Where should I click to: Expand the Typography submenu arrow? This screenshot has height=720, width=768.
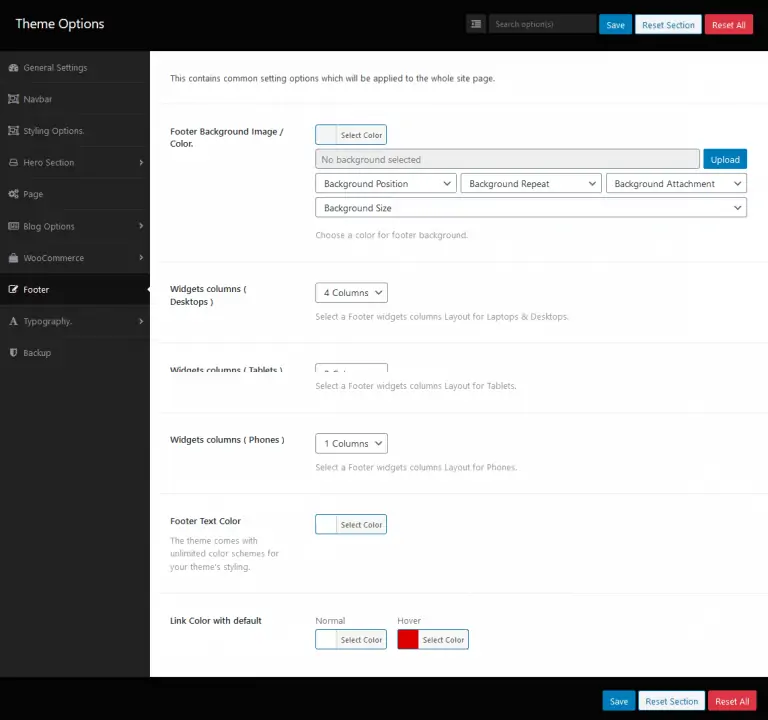[141, 321]
